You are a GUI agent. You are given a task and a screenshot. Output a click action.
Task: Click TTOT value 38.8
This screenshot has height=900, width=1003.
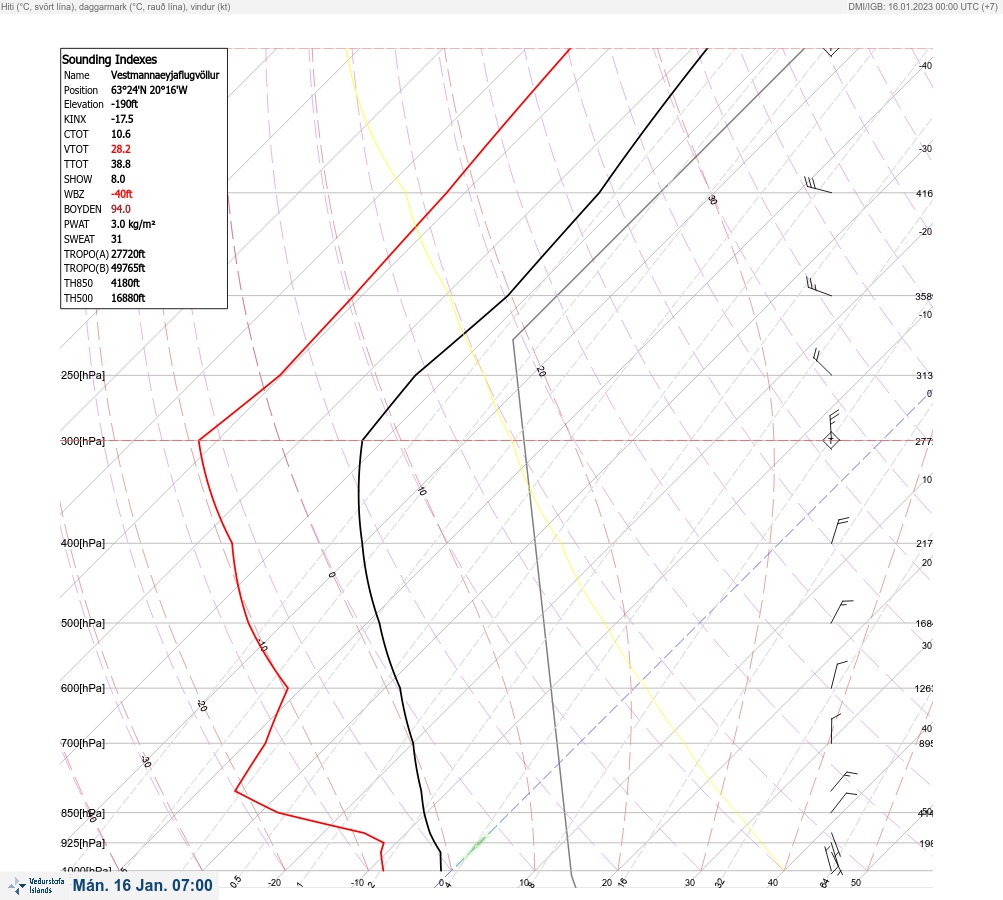(x=121, y=164)
